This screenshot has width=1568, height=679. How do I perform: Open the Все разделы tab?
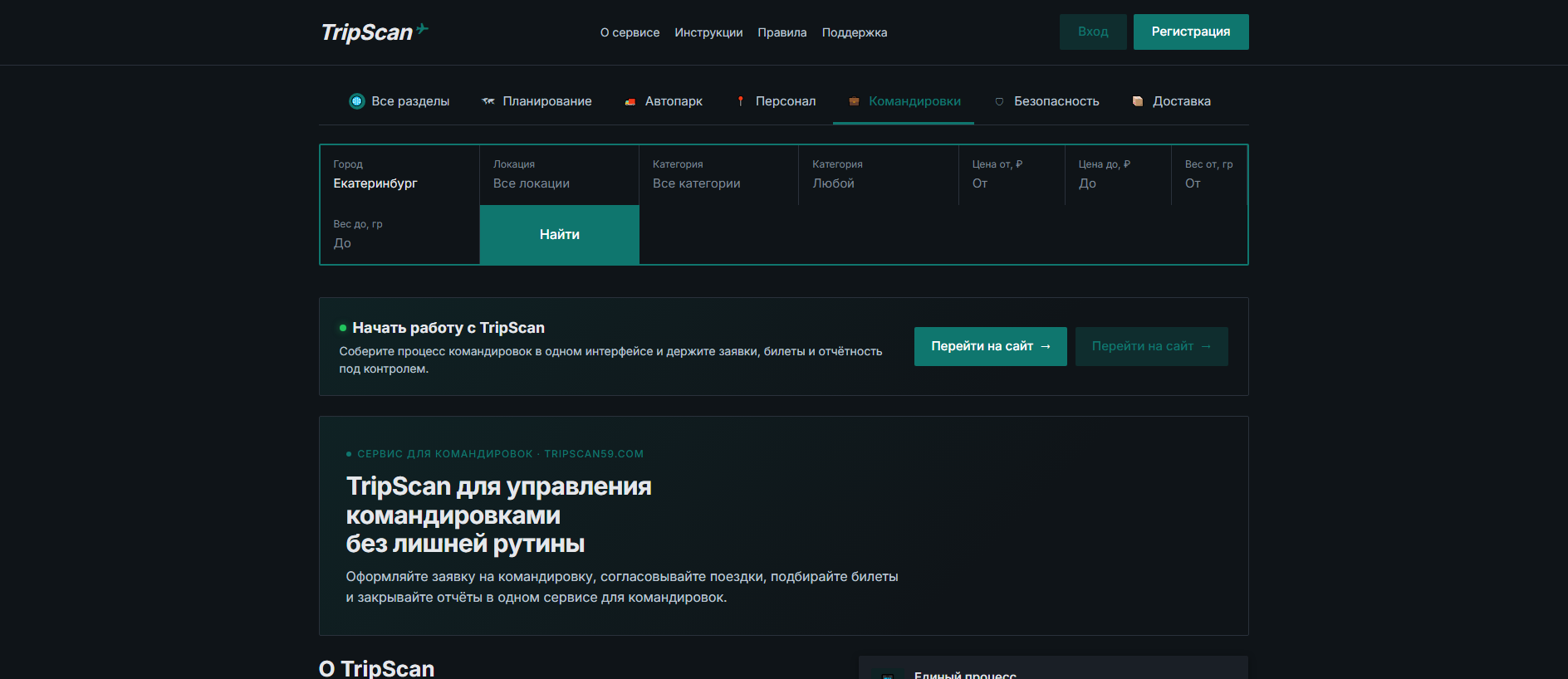399,101
